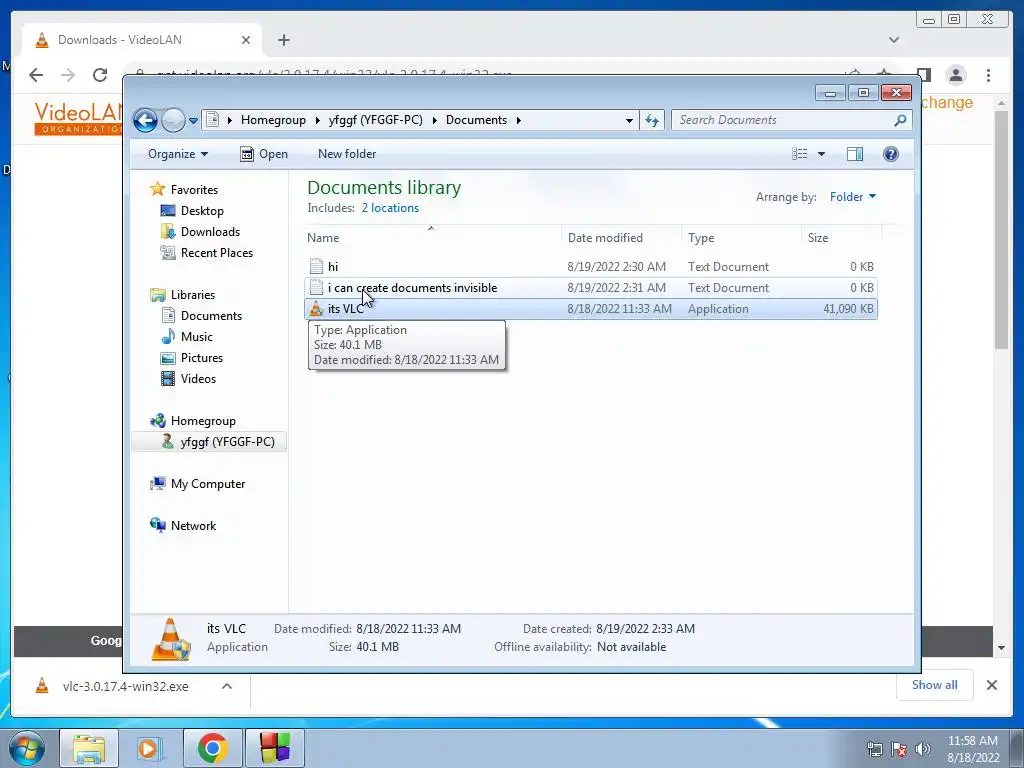Open the Organize menu
1024x768 pixels.
(x=178, y=154)
